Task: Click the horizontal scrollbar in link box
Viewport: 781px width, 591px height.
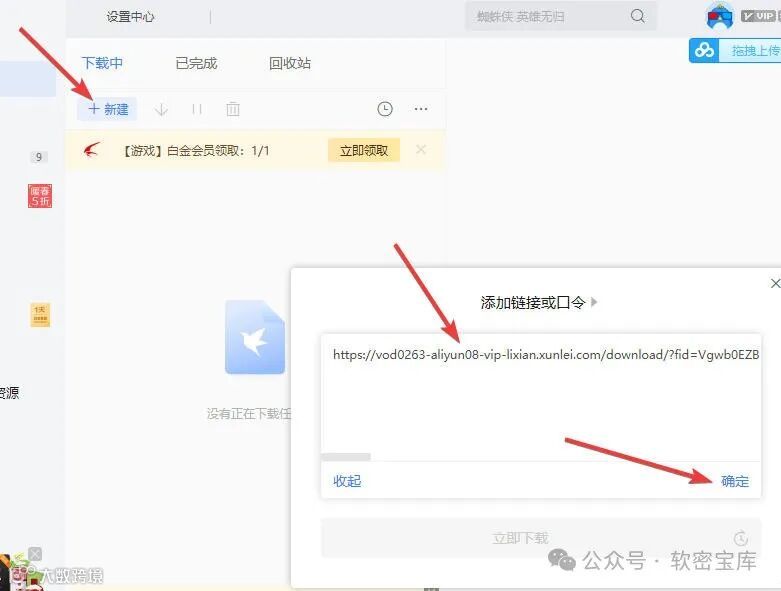Action: [346, 457]
